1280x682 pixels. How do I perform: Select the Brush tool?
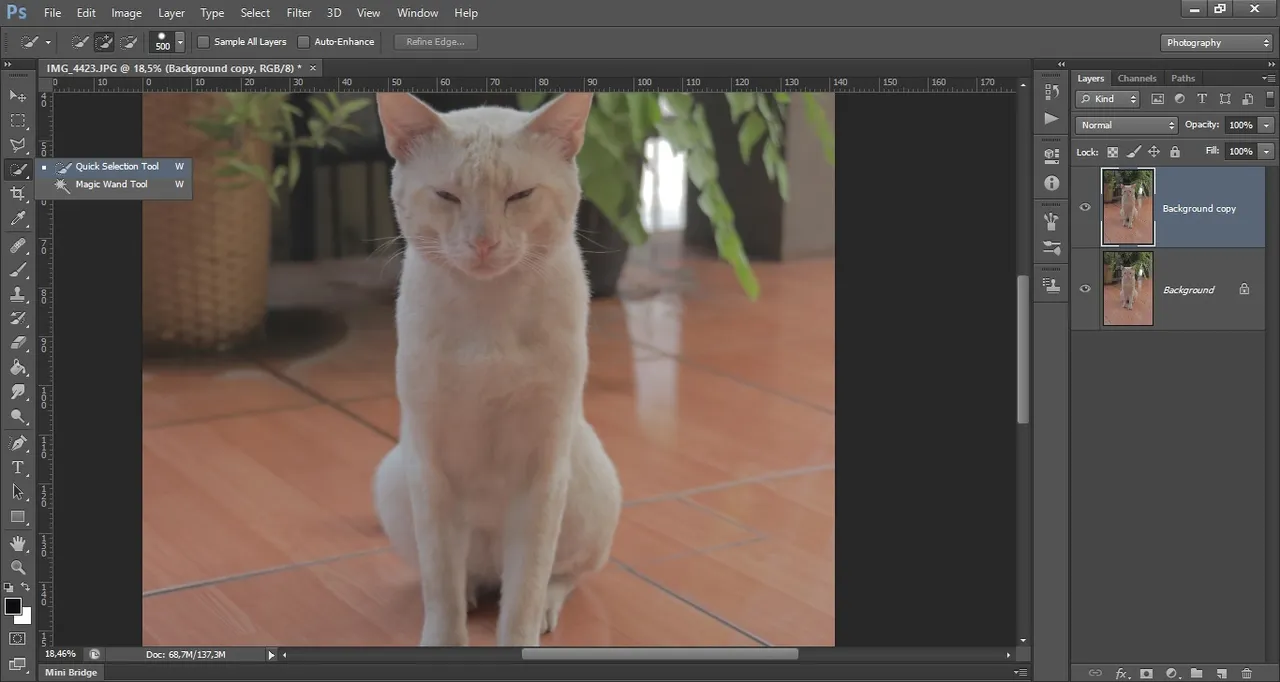pos(17,270)
